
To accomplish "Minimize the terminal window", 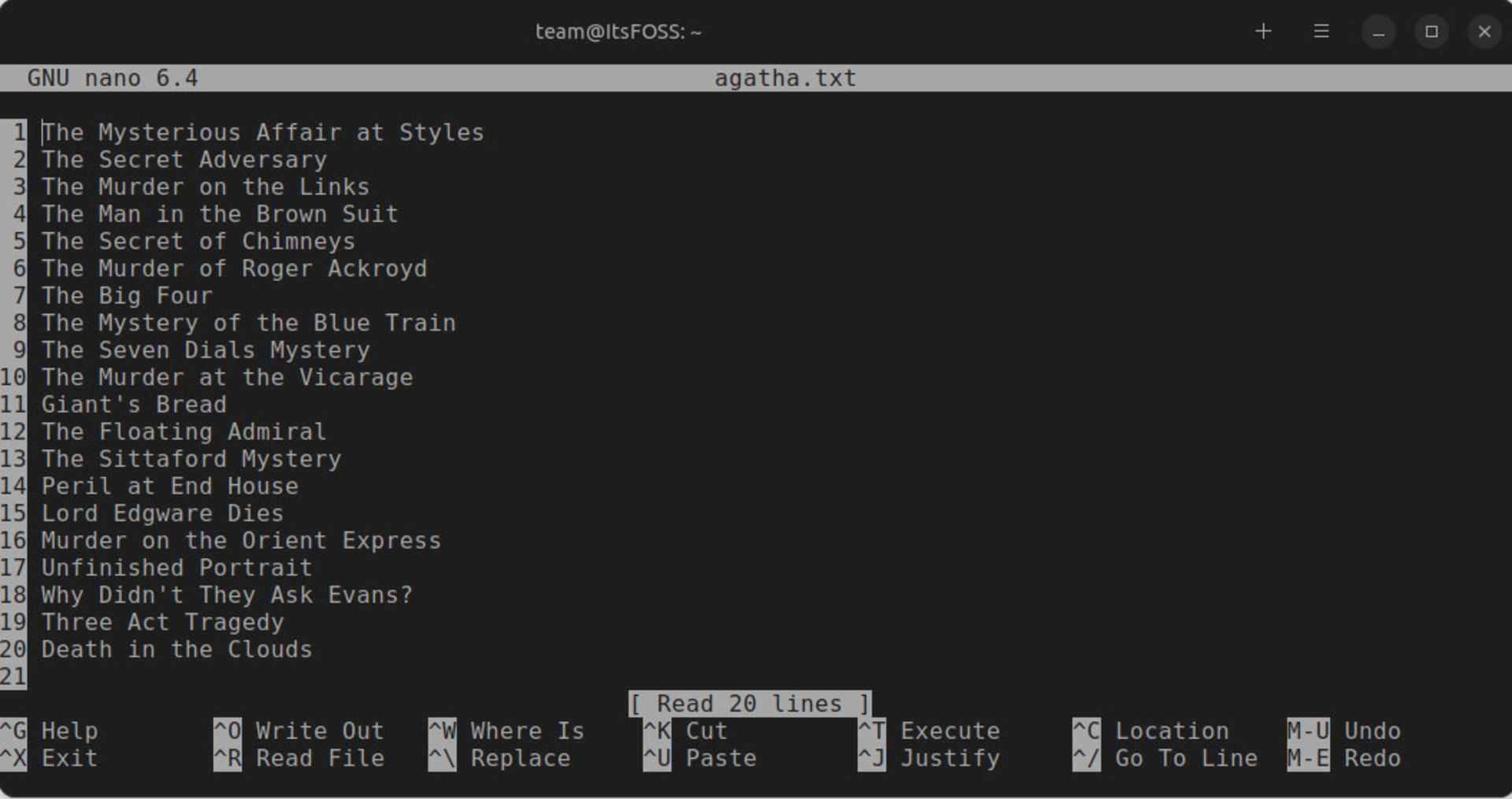I will point(1378,31).
